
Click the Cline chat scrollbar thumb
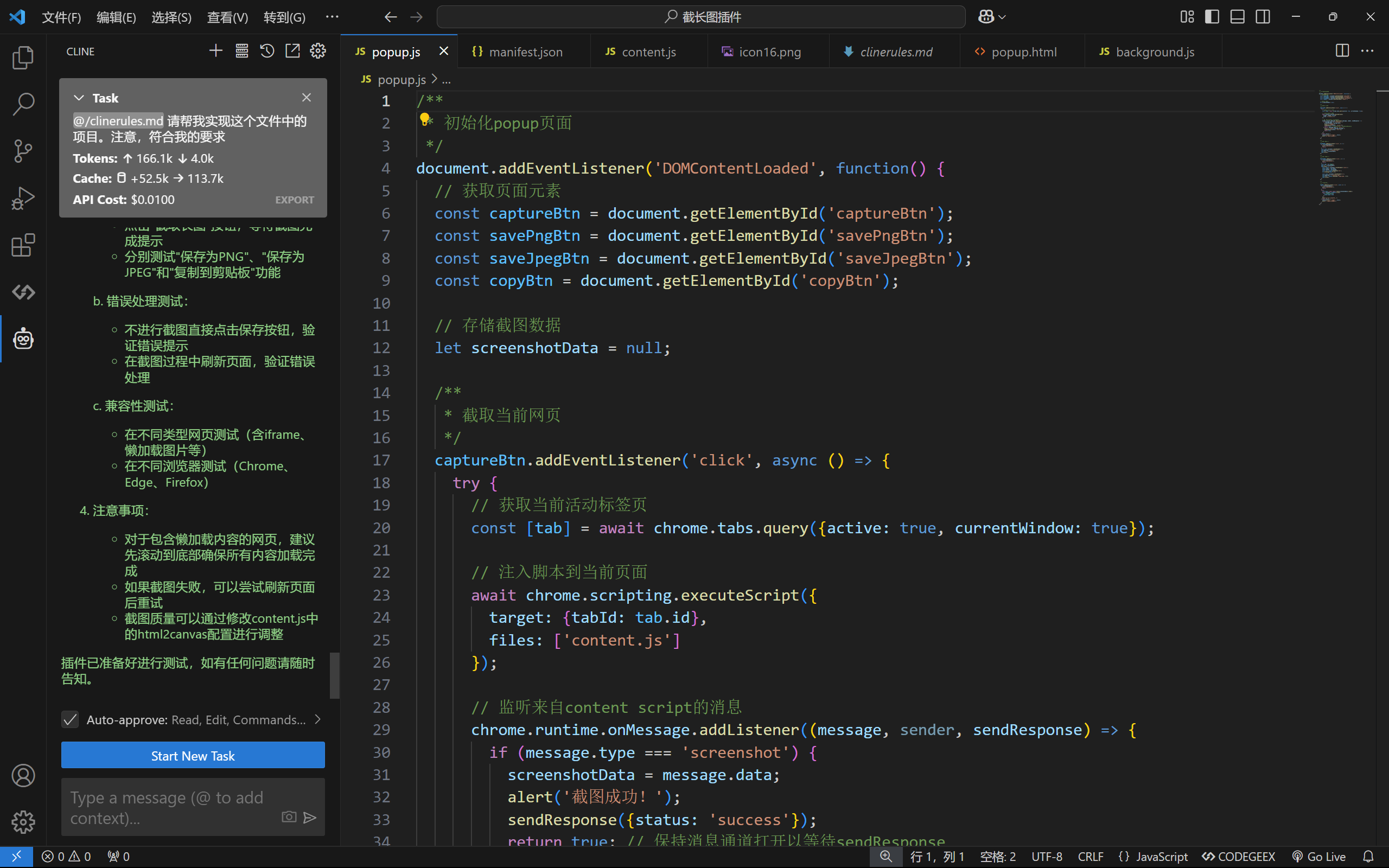[x=335, y=675]
